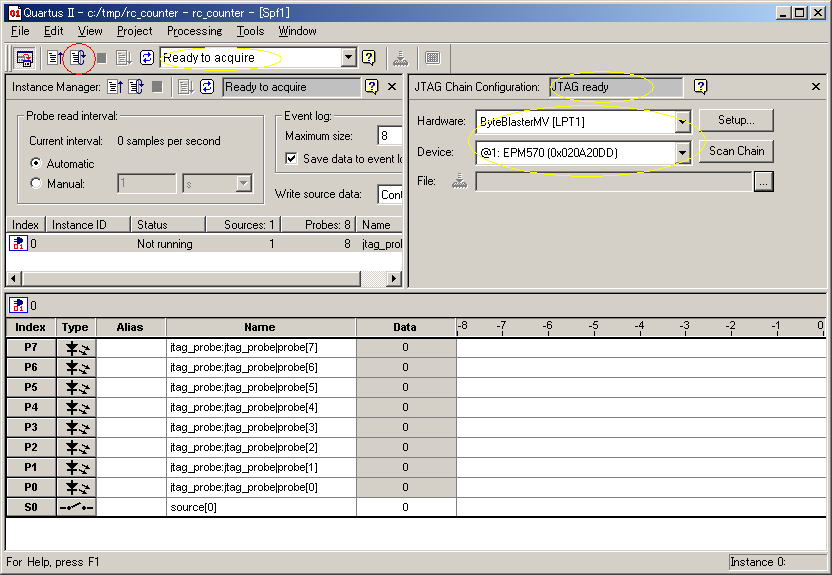Viewport: 832px width, 575px height.
Task: Click the Setup... button
Action: point(736,120)
